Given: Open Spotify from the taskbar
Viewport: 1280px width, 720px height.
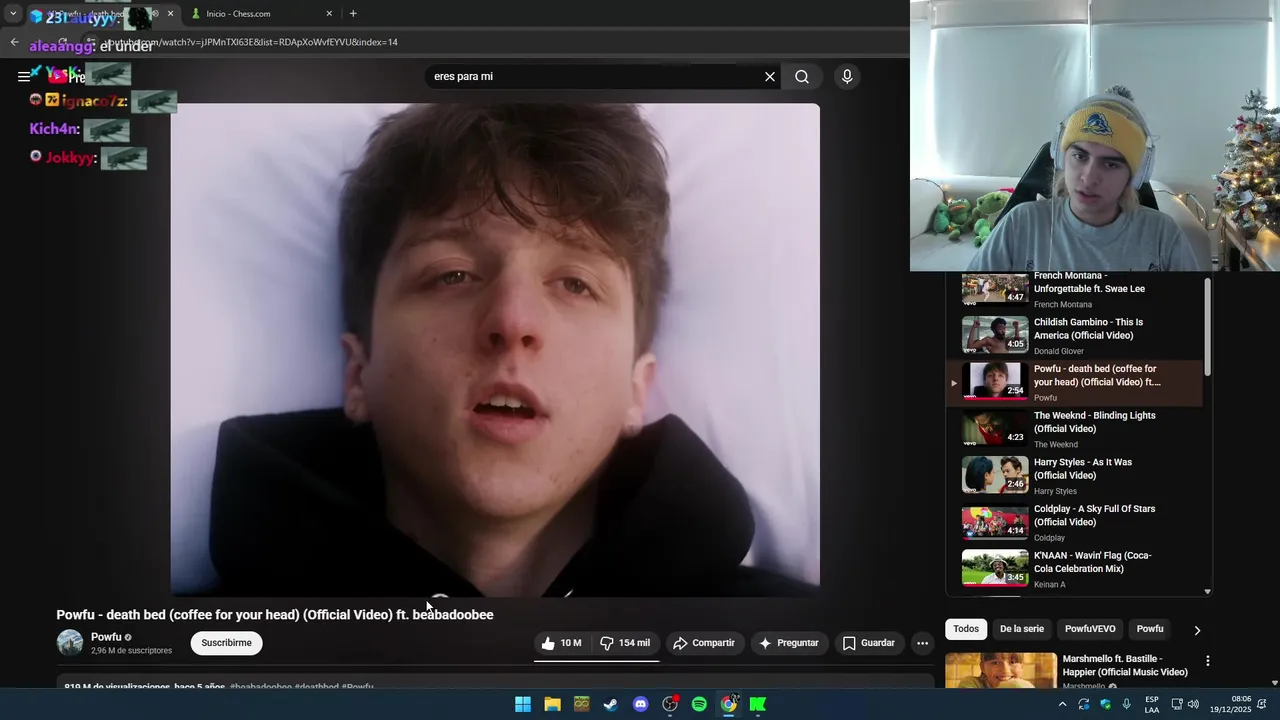Looking at the screenshot, I should tap(699, 704).
